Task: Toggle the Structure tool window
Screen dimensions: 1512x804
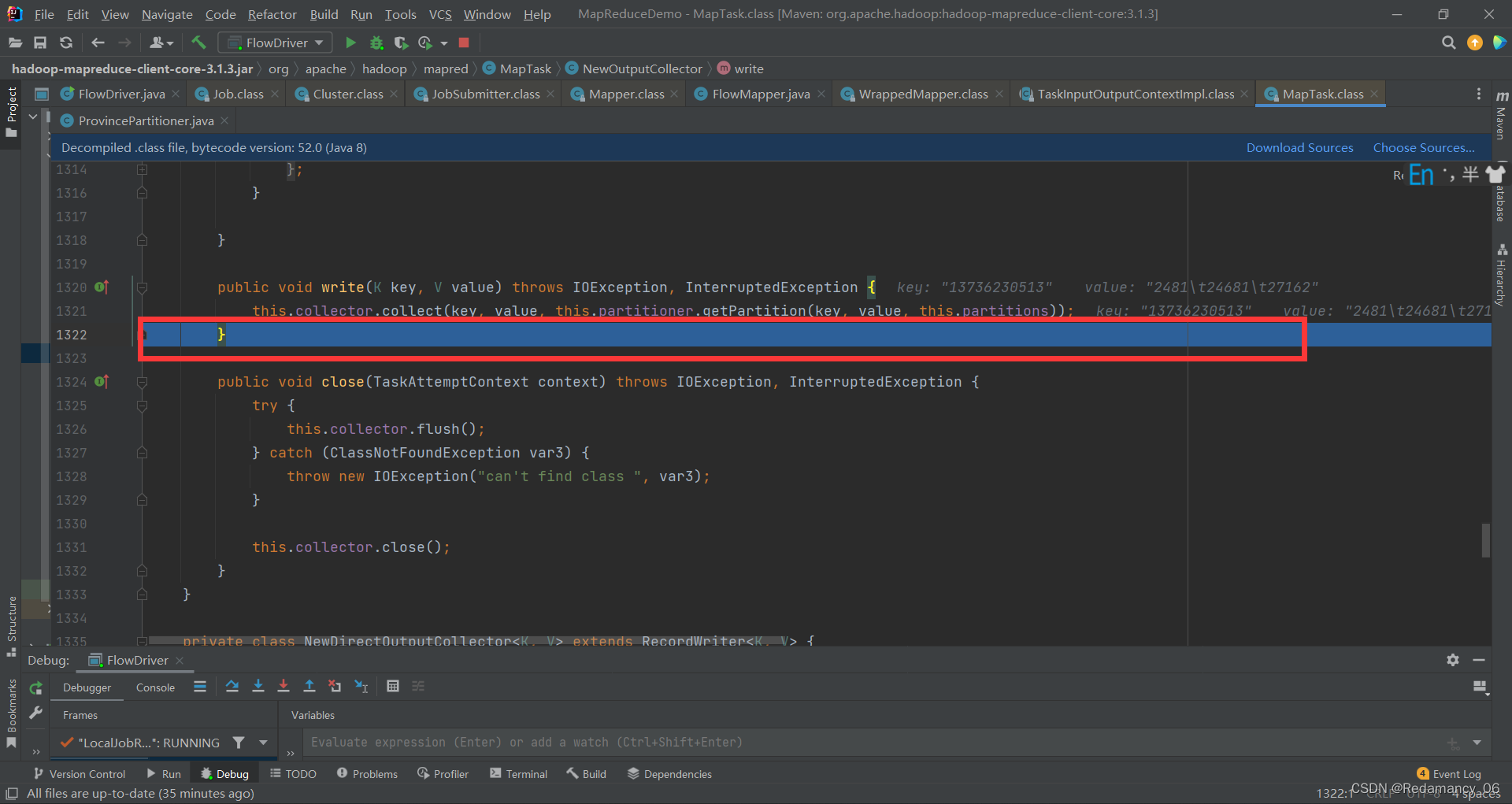Action: click(12, 626)
